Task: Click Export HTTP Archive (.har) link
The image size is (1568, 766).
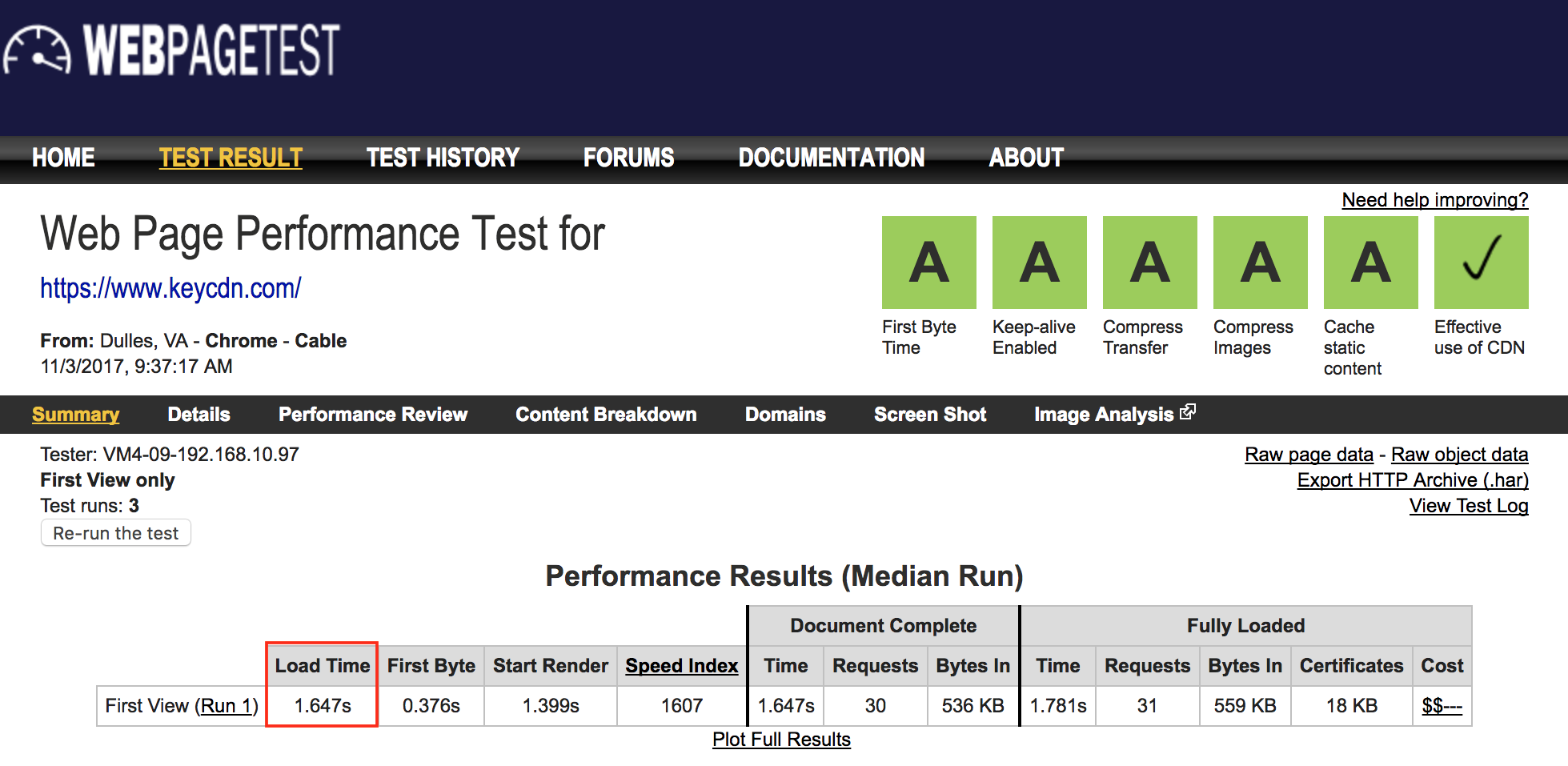Action: [x=1413, y=480]
